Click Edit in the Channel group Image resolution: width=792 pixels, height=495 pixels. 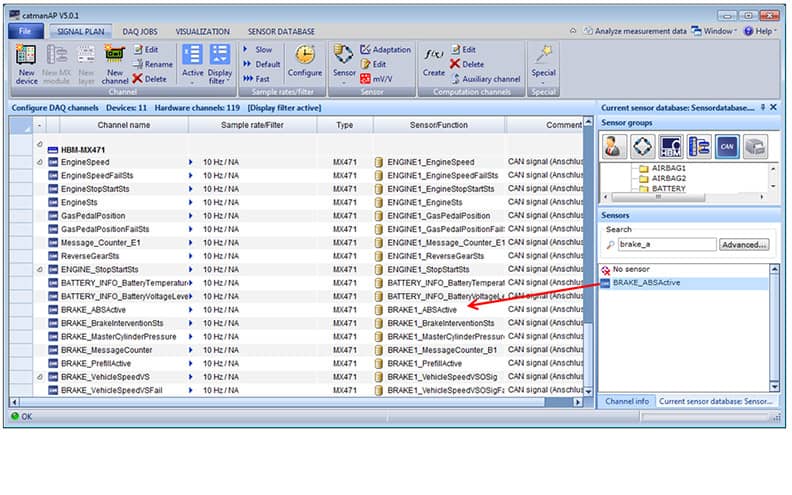(x=146, y=50)
